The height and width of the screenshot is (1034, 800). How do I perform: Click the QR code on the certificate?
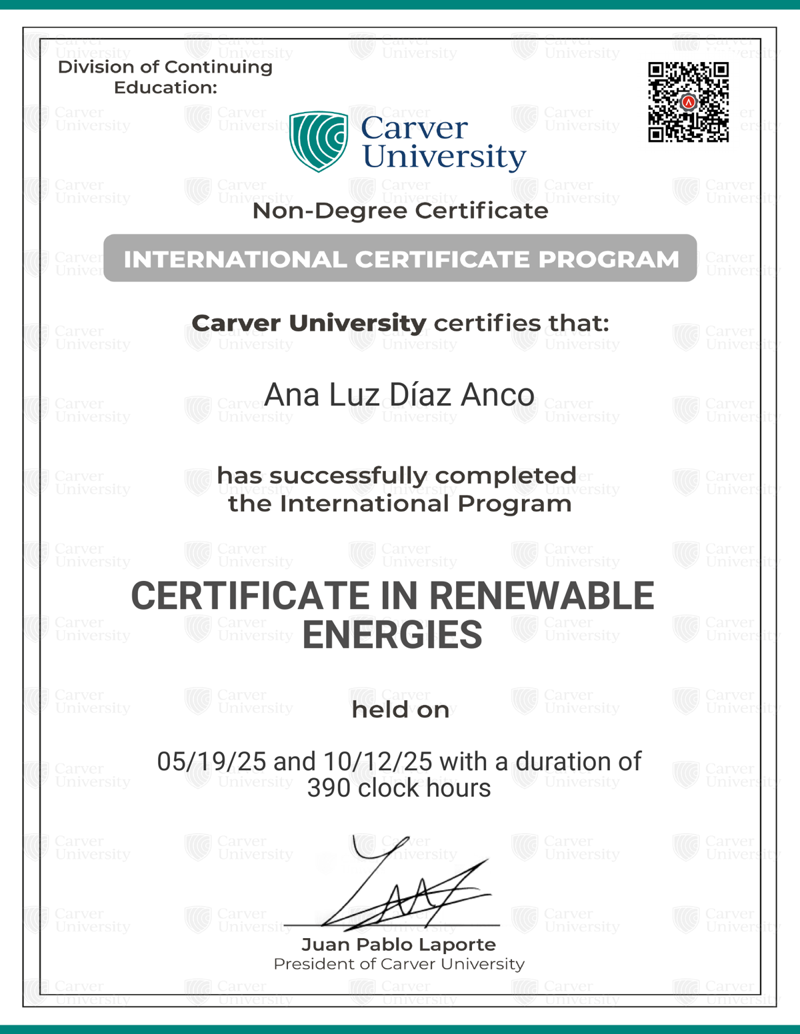pos(688,102)
